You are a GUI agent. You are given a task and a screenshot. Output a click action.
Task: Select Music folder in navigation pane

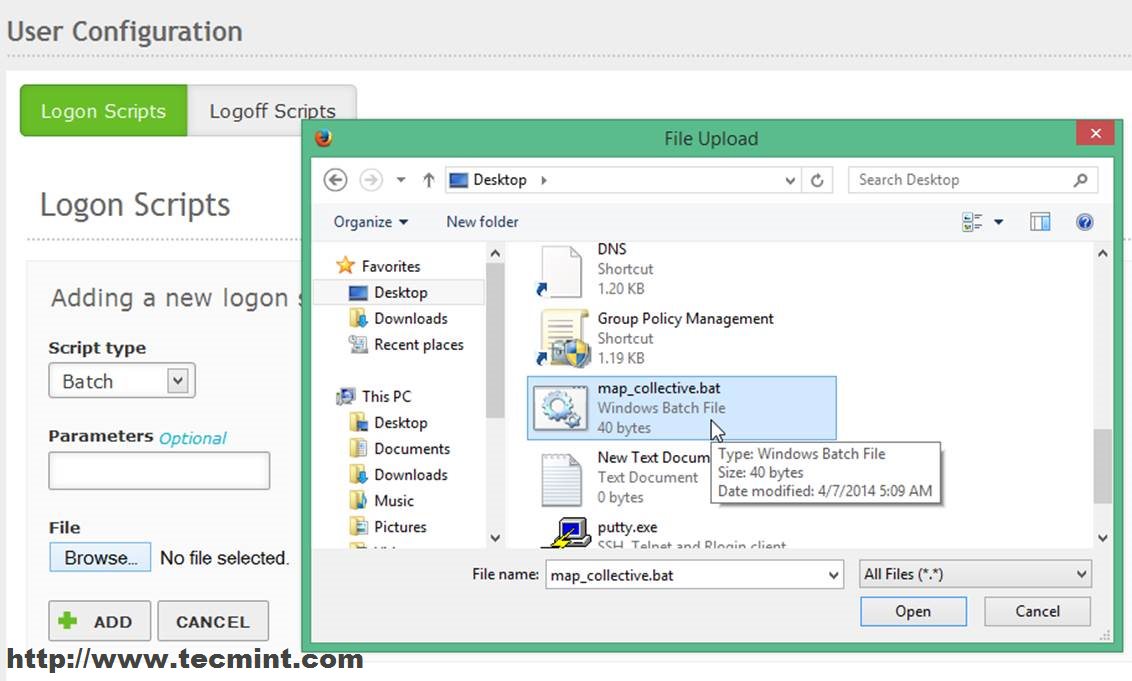pos(381,500)
